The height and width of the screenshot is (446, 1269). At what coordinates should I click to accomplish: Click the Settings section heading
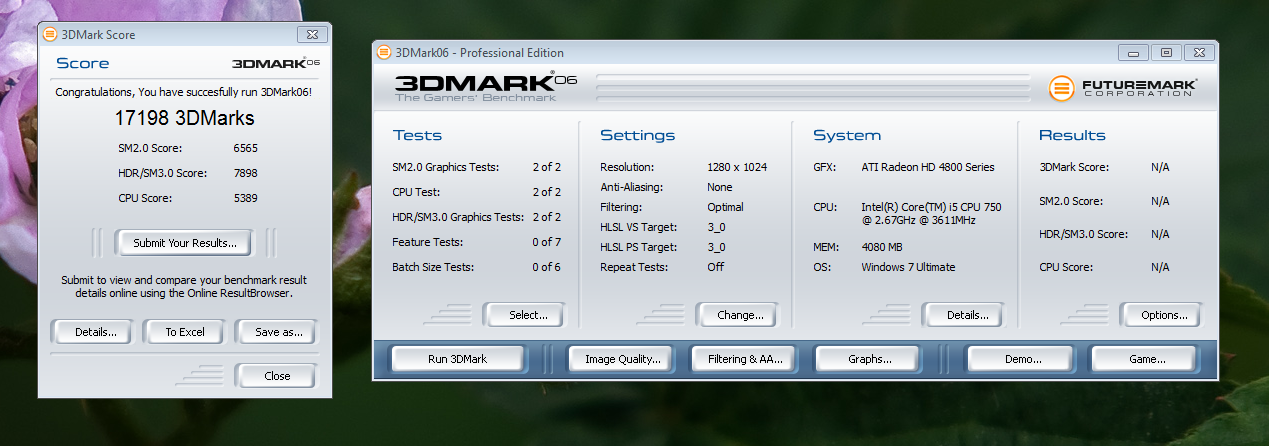tap(637, 135)
